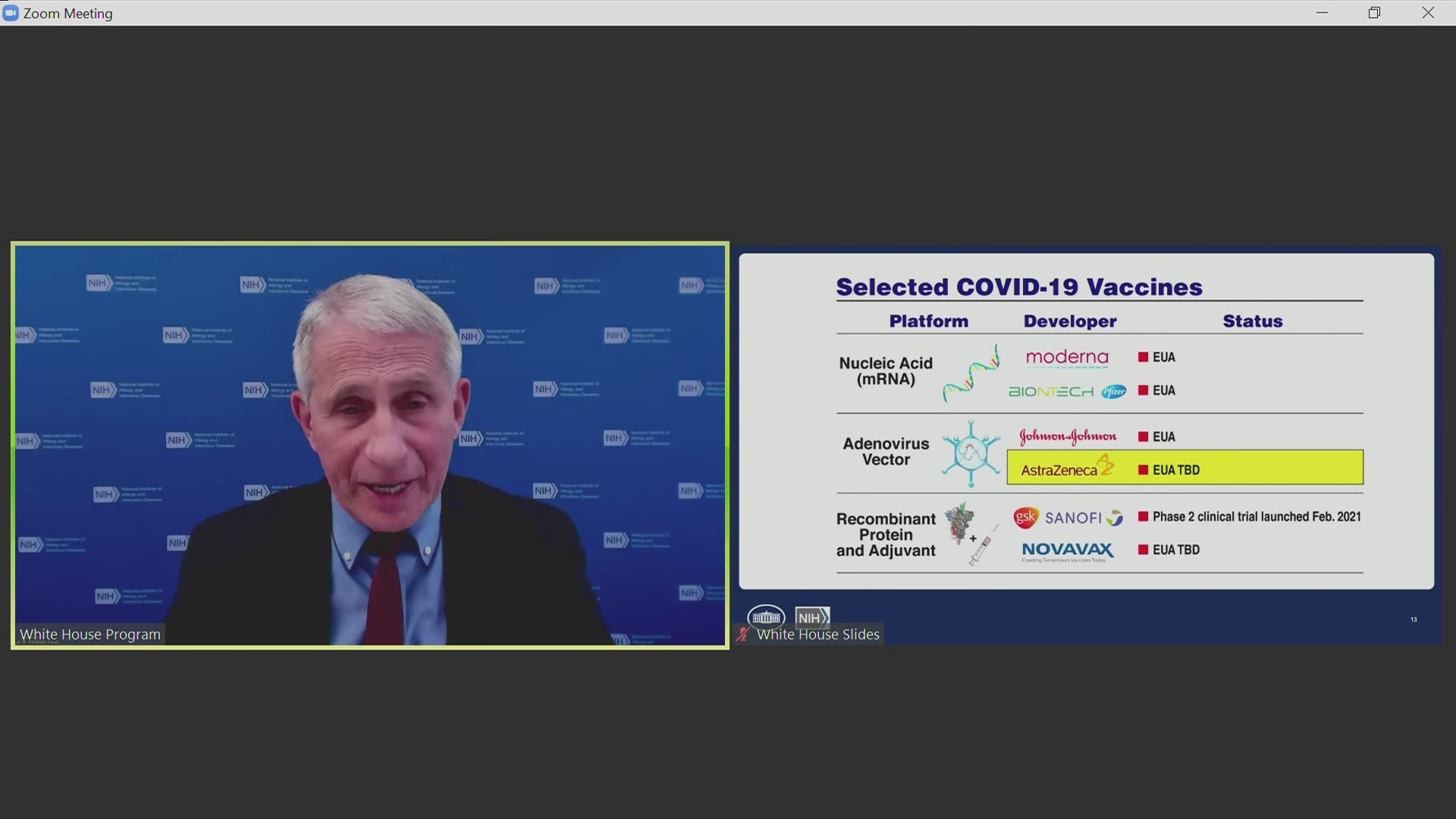Click the EUA status beside BioNTech Pfizer
Viewport: 1456px width, 819px height.
coord(1164,391)
